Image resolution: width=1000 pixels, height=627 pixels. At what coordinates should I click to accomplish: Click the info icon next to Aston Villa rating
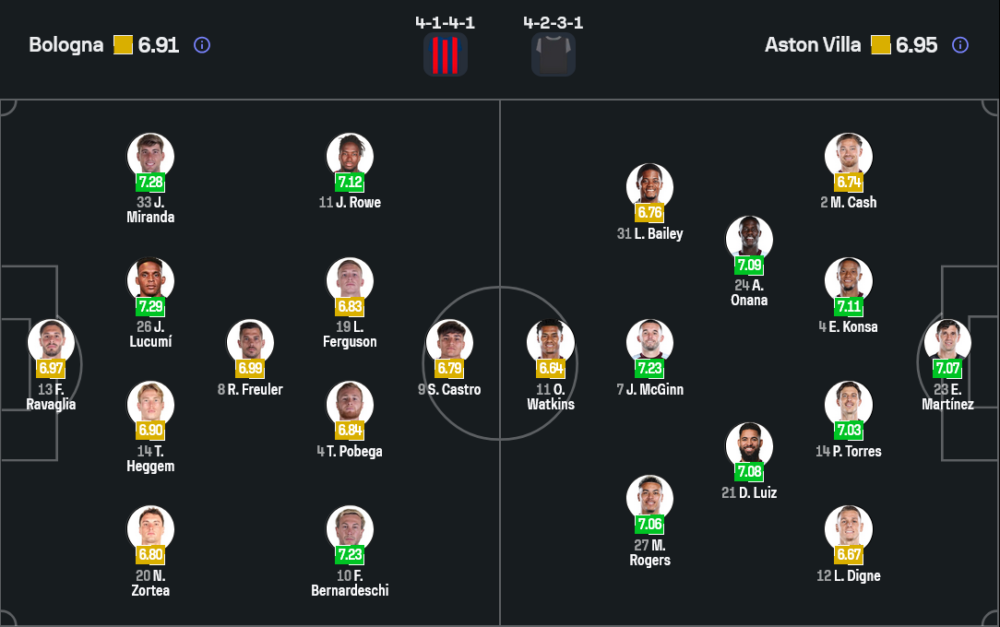(960, 45)
